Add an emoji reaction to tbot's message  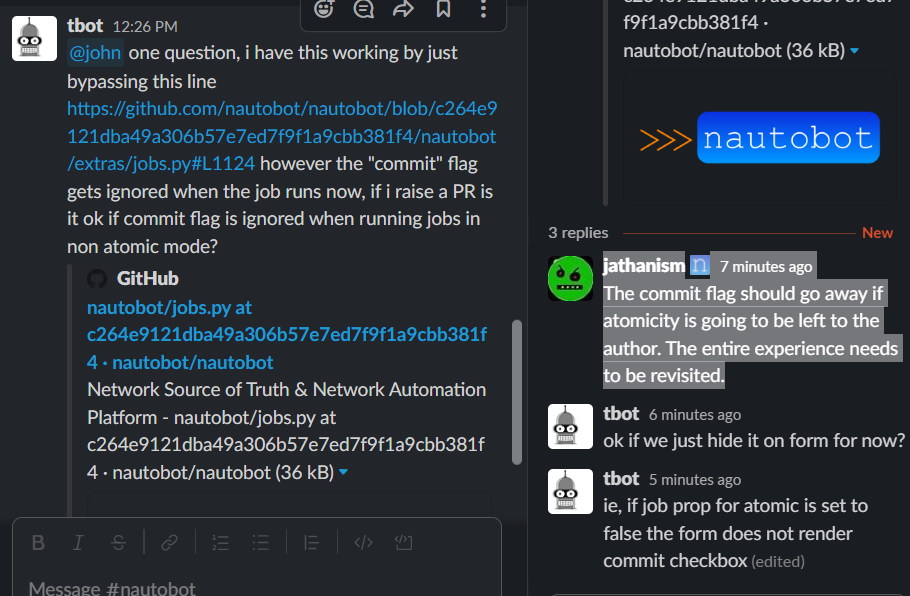(322, 10)
